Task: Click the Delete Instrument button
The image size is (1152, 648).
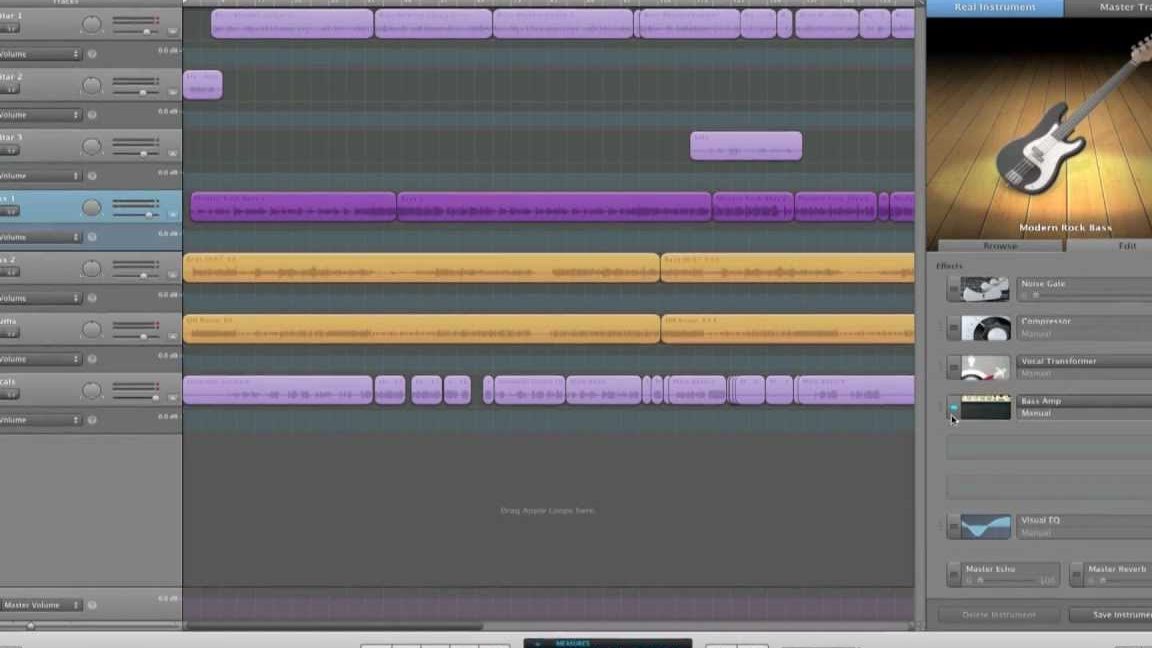Action: [x=996, y=614]
